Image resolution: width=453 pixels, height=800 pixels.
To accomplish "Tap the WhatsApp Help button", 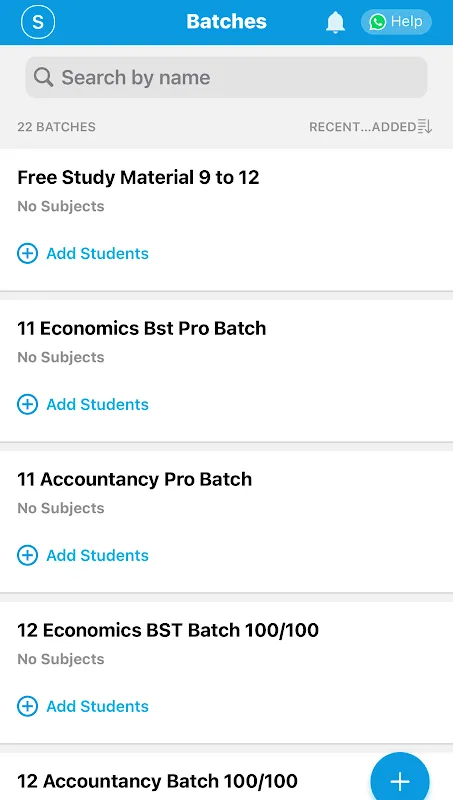I will [x=396, y=22].
